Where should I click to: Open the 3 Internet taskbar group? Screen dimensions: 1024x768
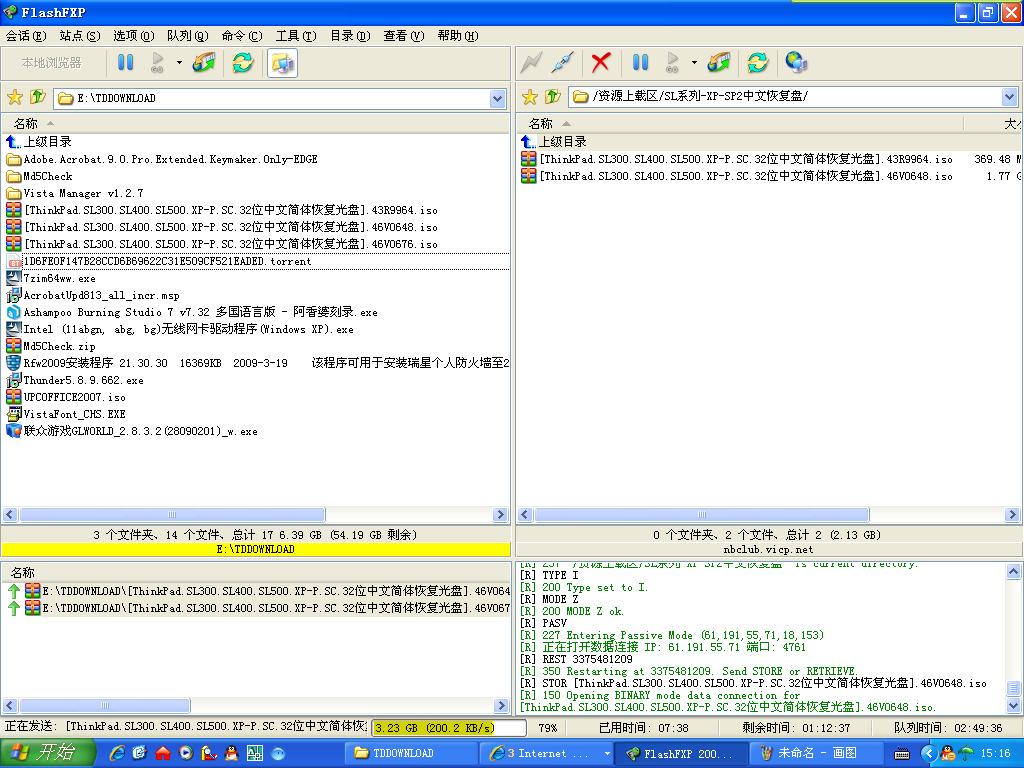click(546, 754)
